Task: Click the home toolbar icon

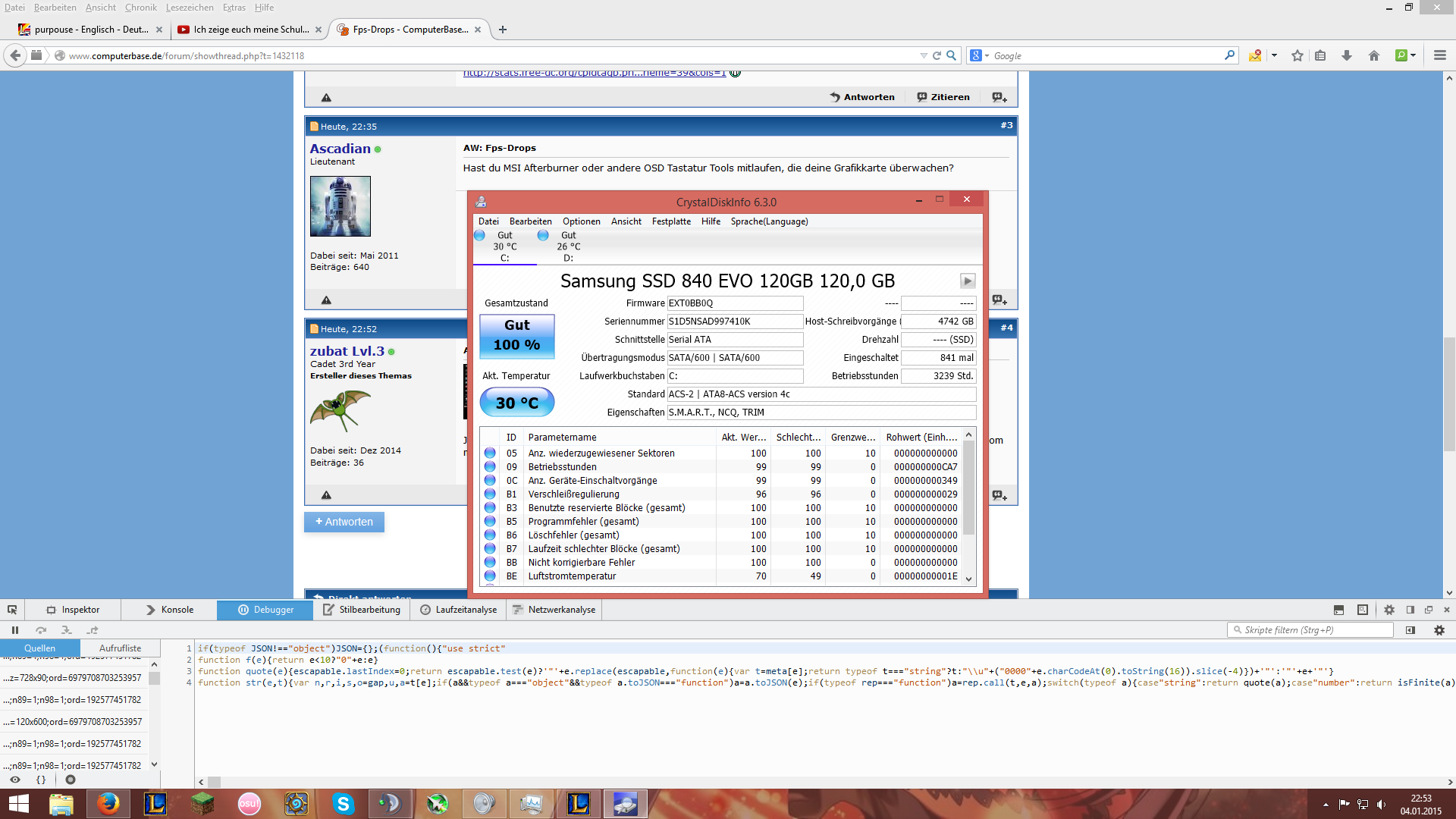Action: [1374, 55]
